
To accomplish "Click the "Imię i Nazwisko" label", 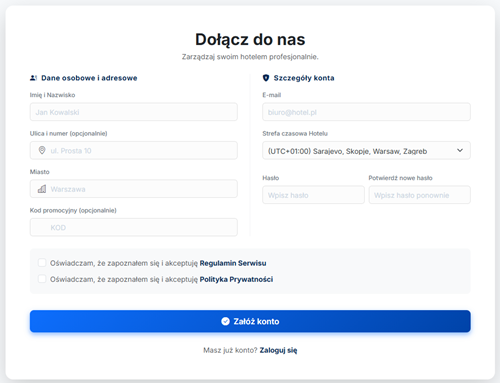I will point(52,95).
